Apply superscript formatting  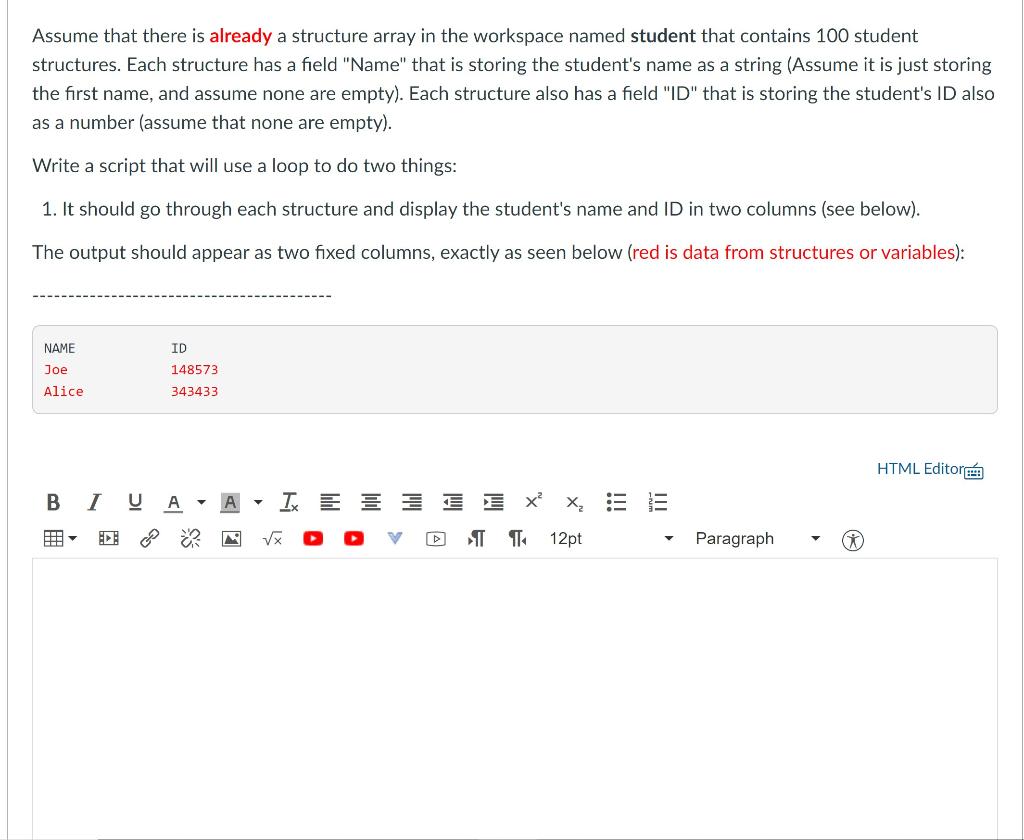(x=534, y=501)
